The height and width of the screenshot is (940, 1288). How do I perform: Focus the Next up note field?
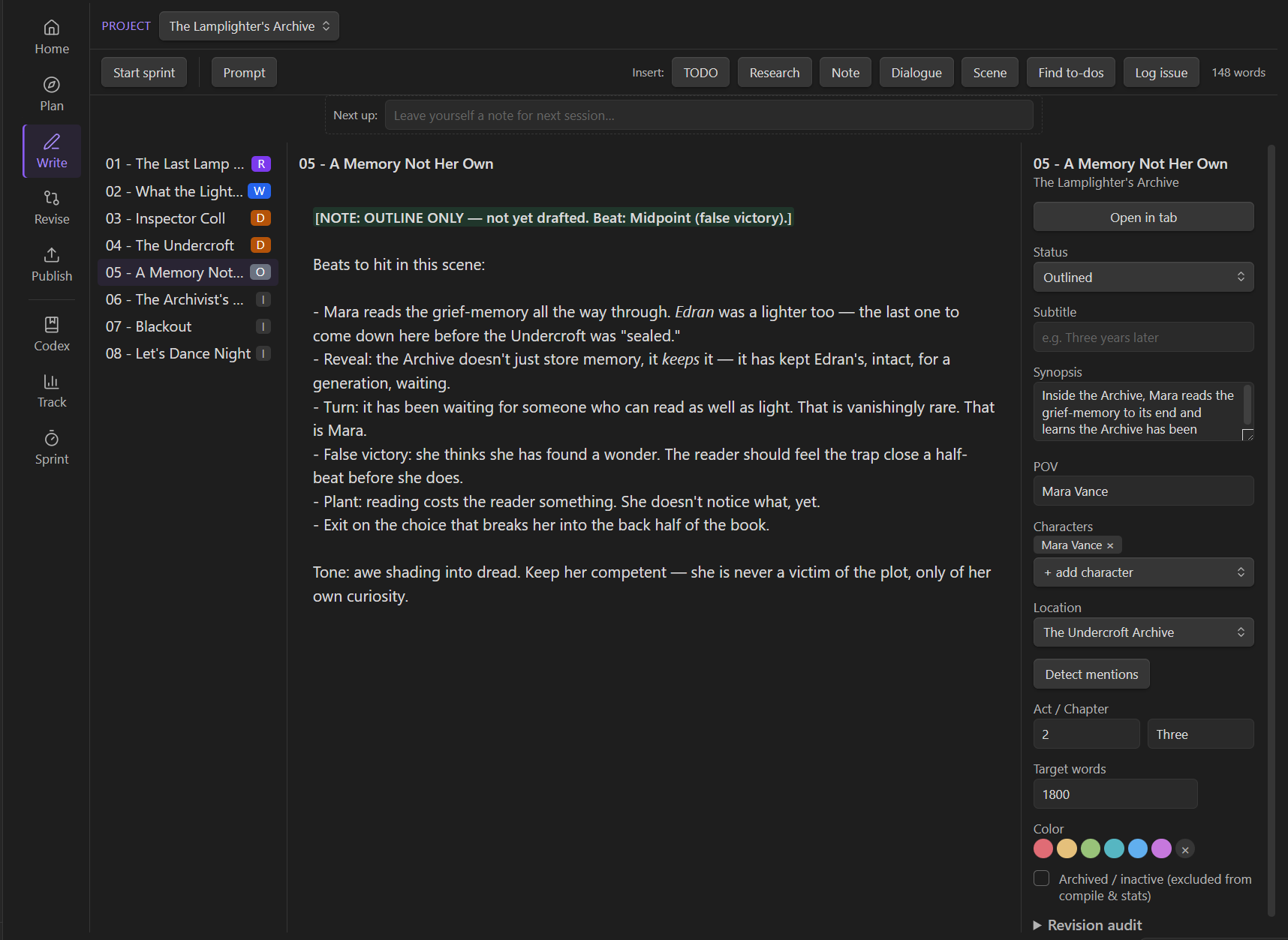point(709,116)
